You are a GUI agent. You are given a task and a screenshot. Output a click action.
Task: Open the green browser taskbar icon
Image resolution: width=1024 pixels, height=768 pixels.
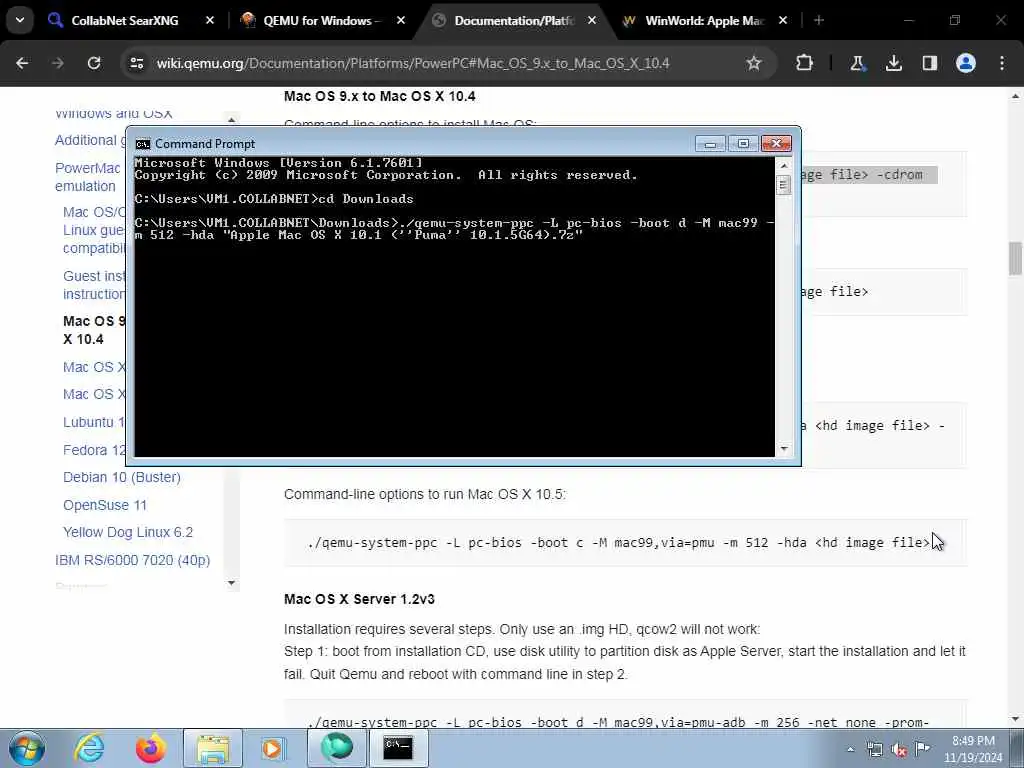[337, 748]
